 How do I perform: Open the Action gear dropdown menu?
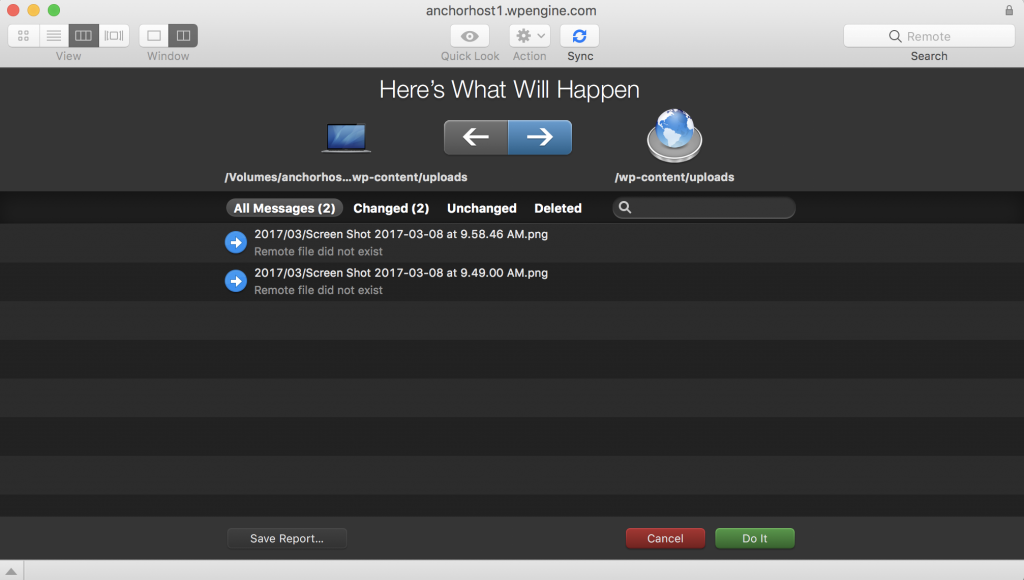tap(529, 36)
